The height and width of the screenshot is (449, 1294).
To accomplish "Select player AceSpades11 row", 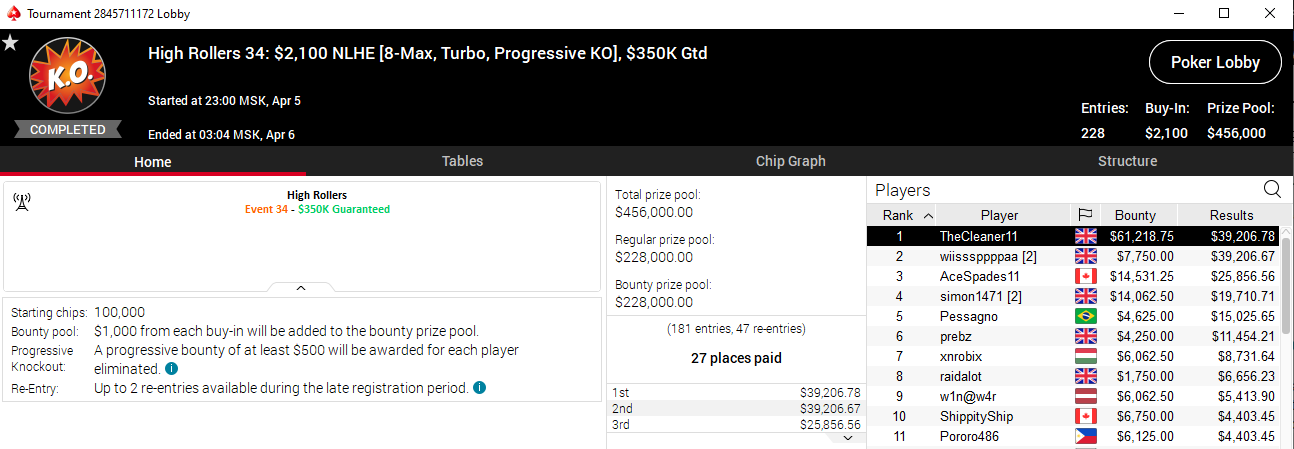I will point(979,276).
